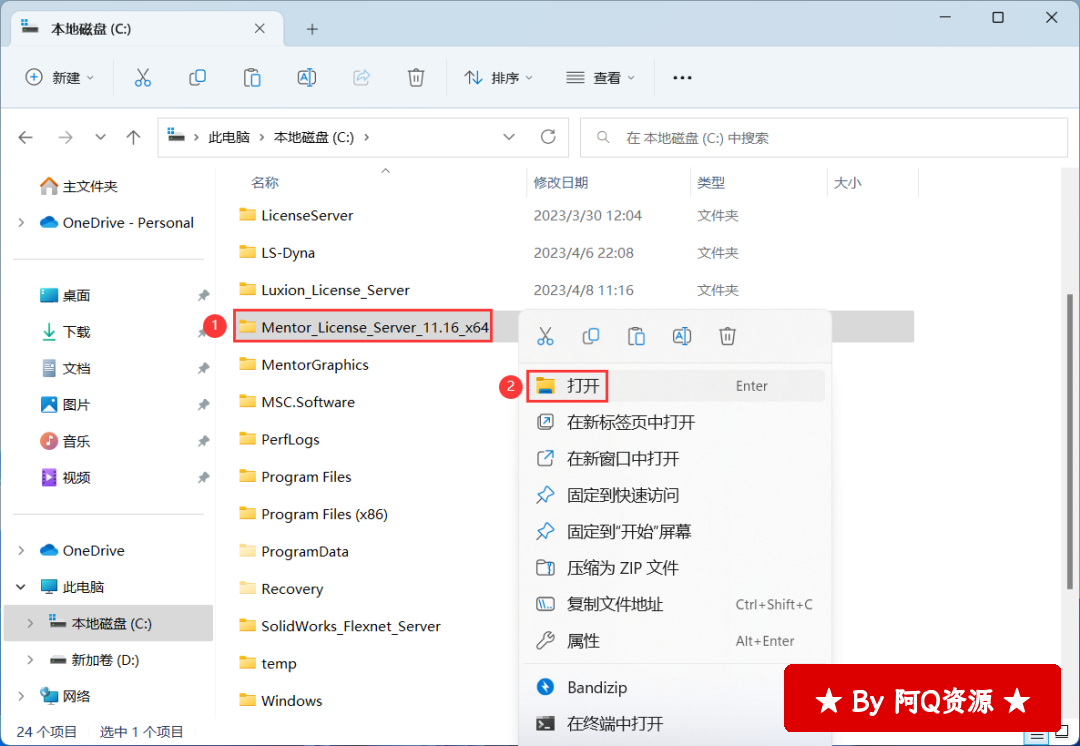This screenshot has height=746, width=1080.
Task: Open the 新建 dropdown menu
Action: 60,78
